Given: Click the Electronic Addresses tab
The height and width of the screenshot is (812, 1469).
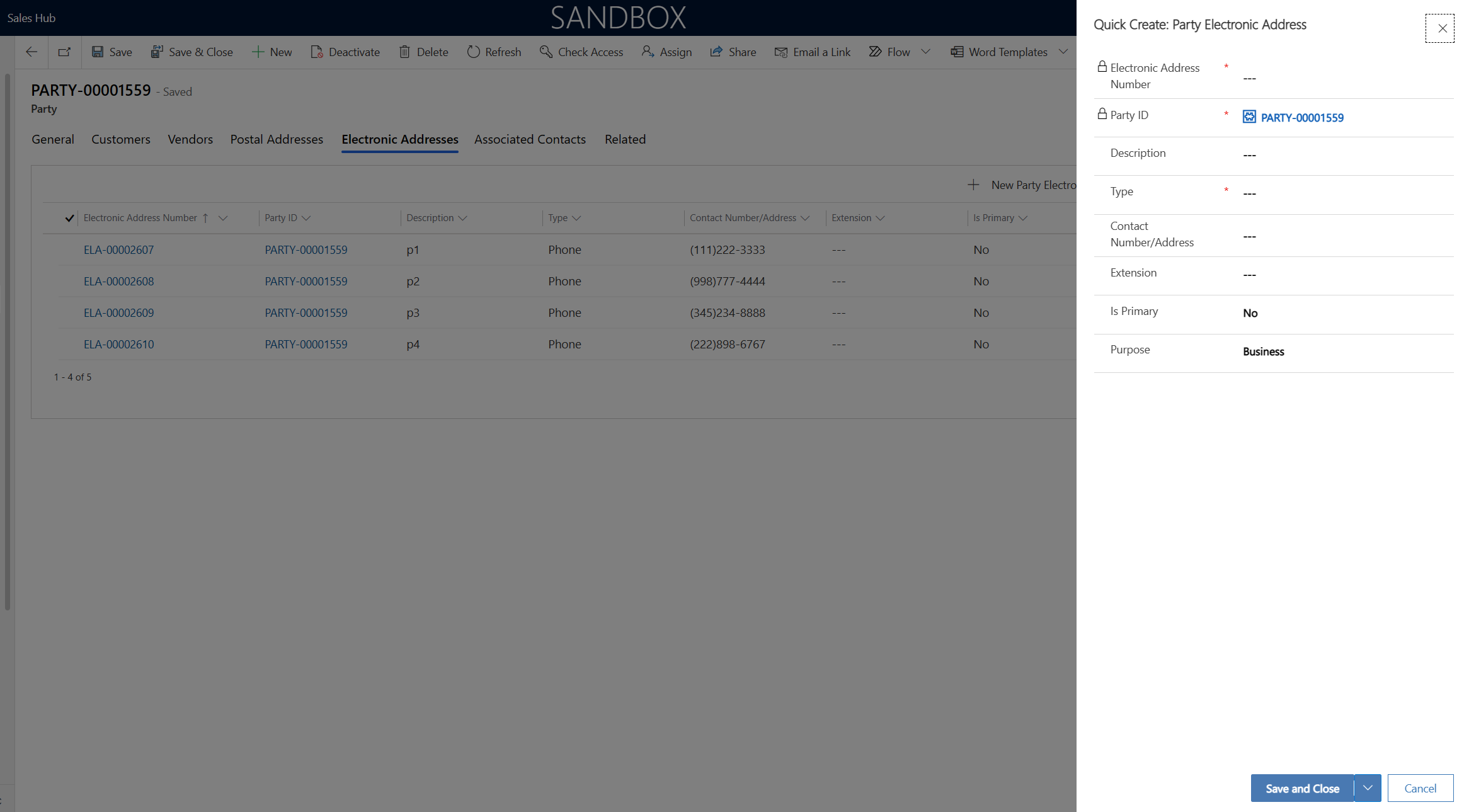Looking at the screenshot, I should pyautogui.click(x=400, y=139).
